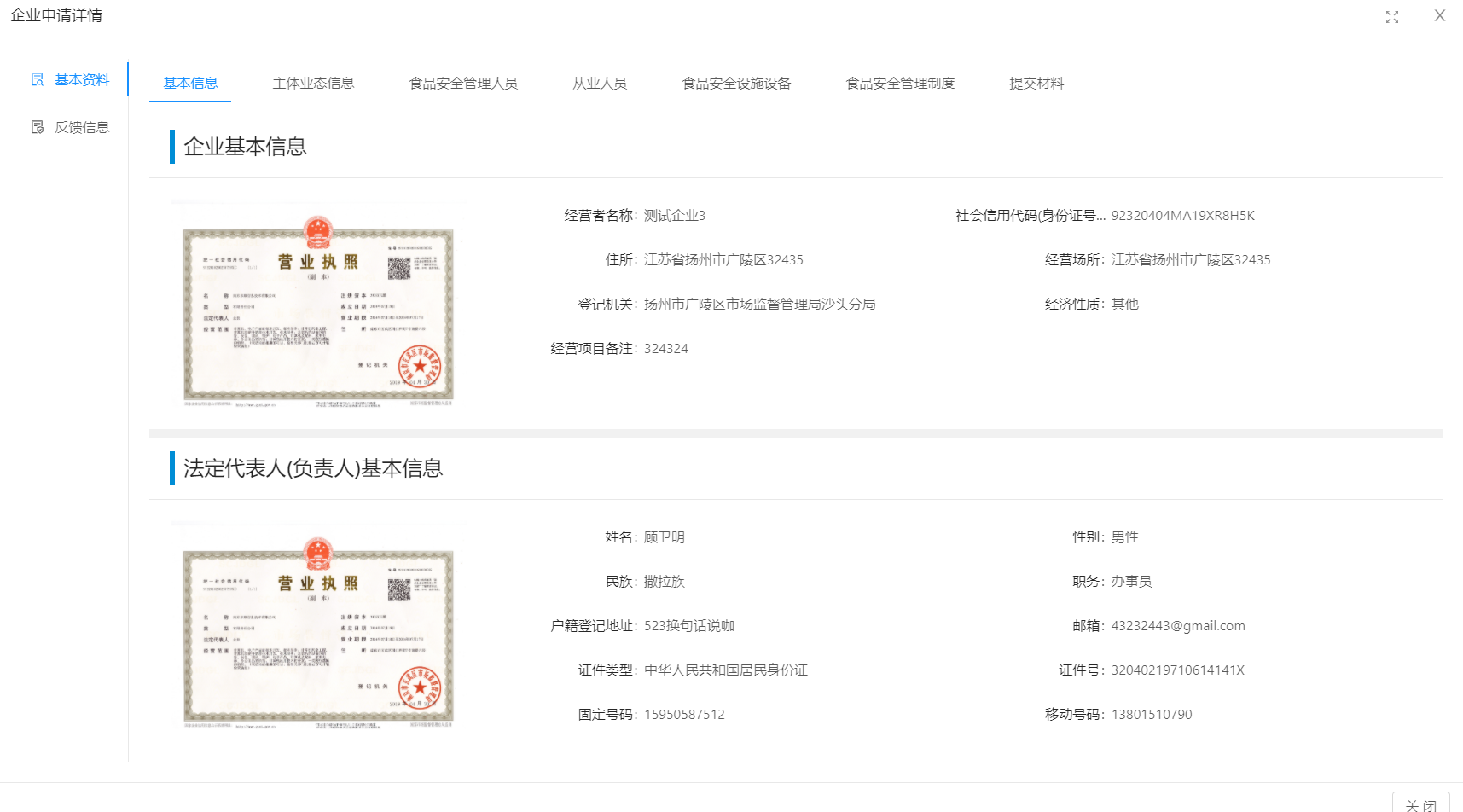
Task: Preview the legal representative license image
Action: [x=318, y=626]
